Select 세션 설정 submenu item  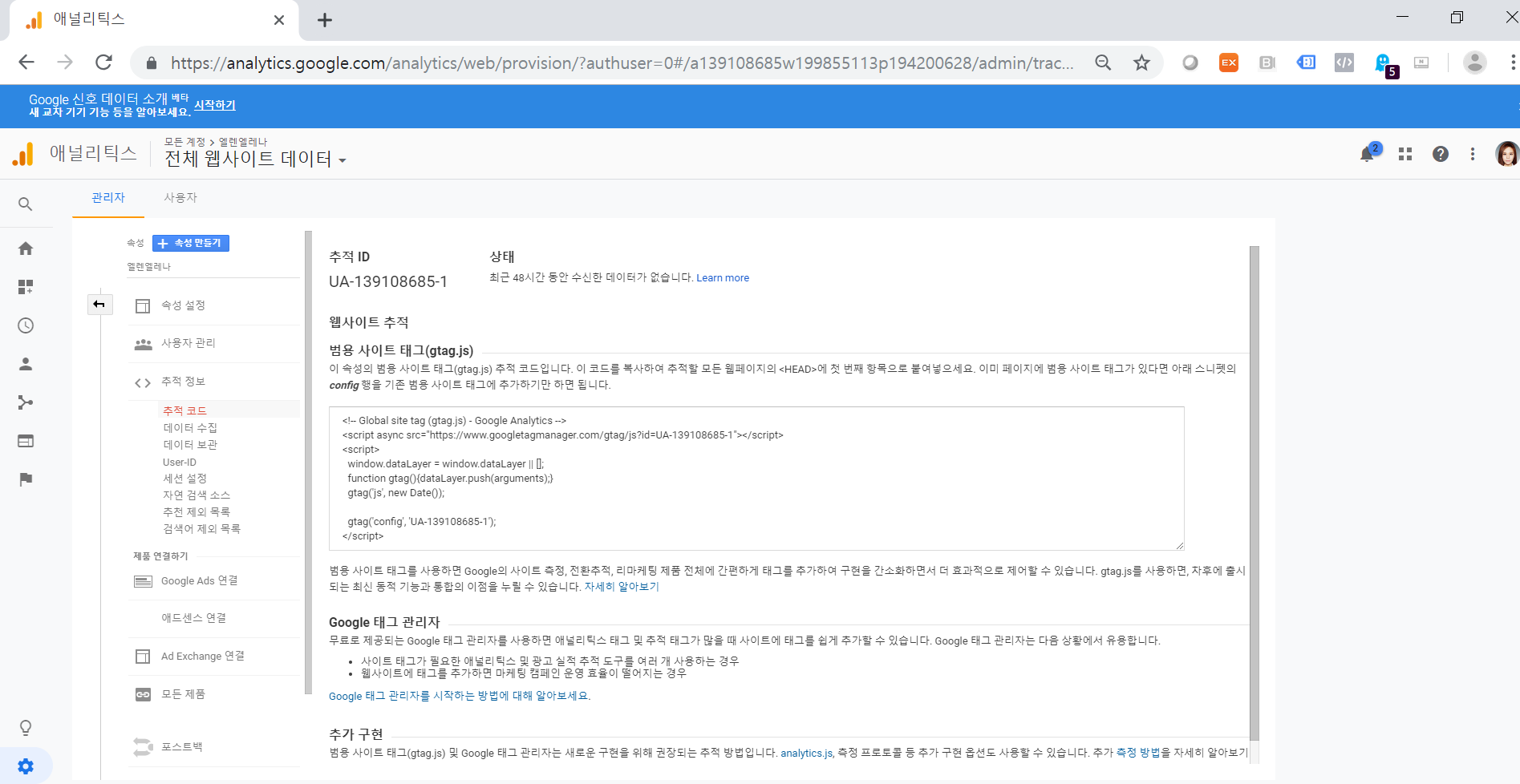coord(184,479)
